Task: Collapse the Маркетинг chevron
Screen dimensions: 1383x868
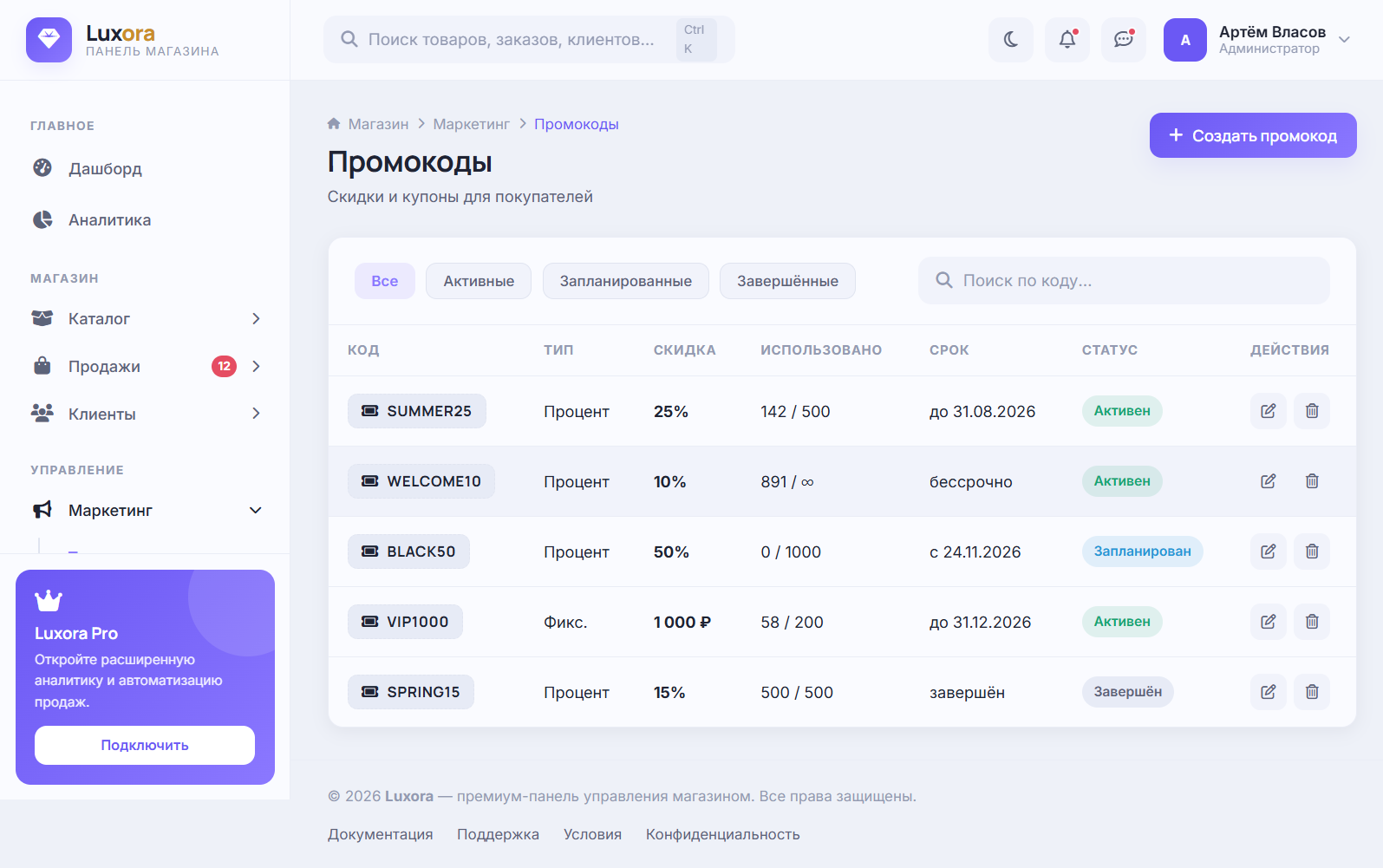Action: pyautogui.click(x=256, y=511)
